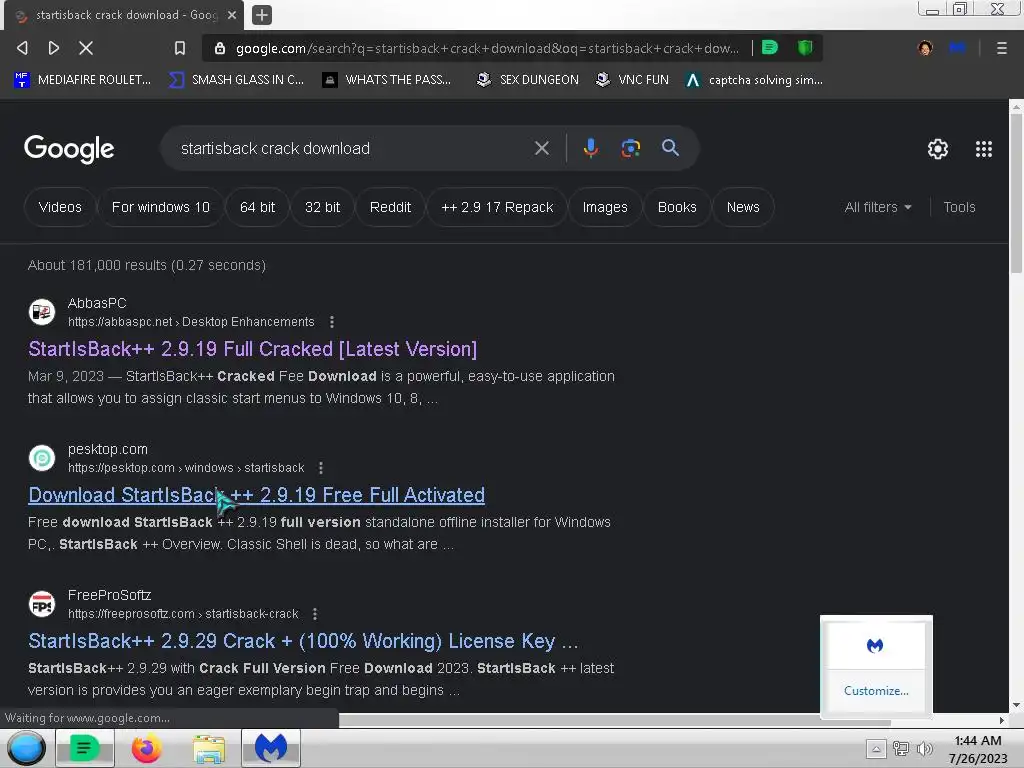Click the vertical scrollbar thumb
The image size is (1024, 768).
click(1016, 193)
